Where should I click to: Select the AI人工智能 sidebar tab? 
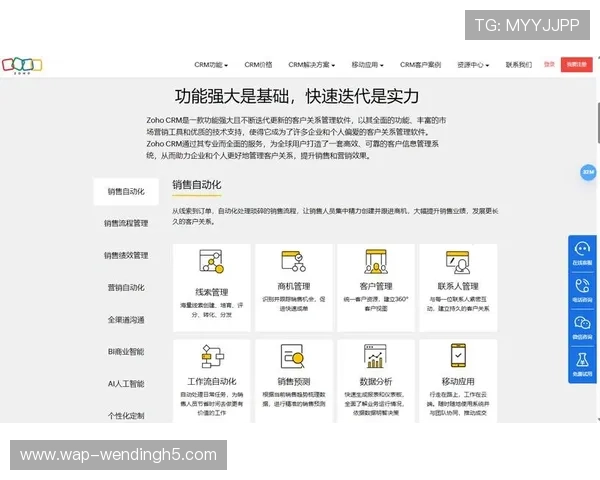click(126, 384)
